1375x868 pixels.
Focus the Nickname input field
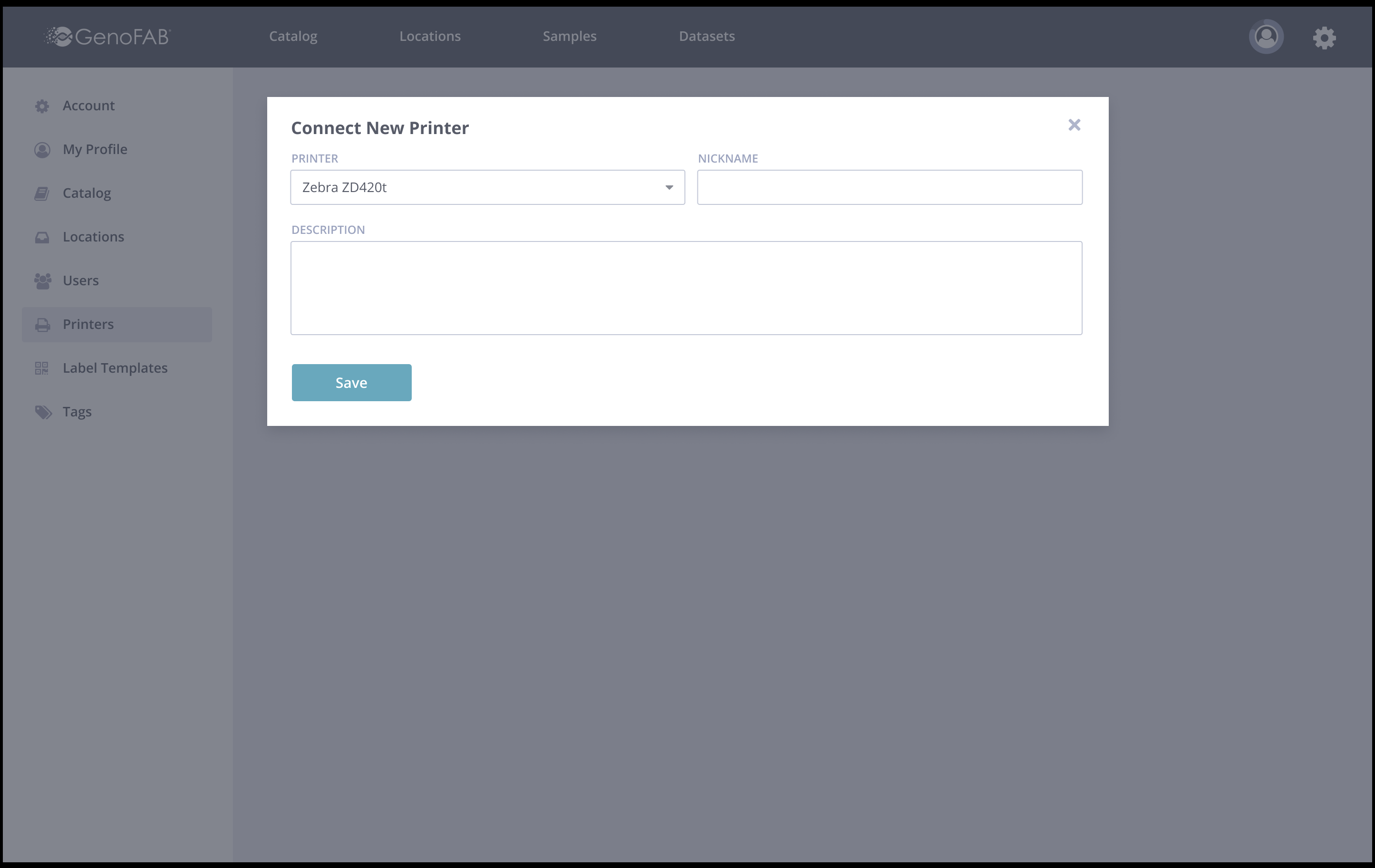889,187
